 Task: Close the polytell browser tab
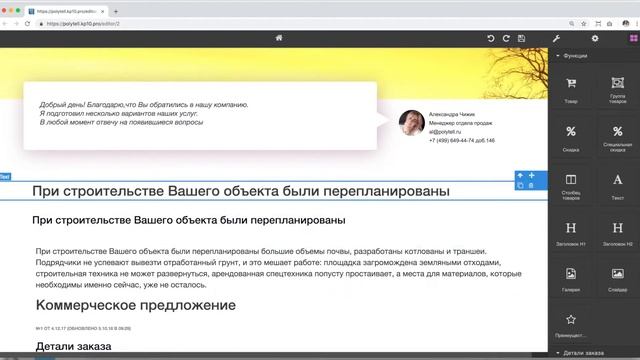point(102,11)
